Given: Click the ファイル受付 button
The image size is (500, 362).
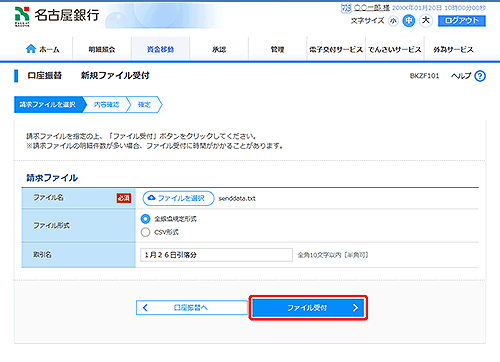Looking at the screenshot, I should [308, 308].
